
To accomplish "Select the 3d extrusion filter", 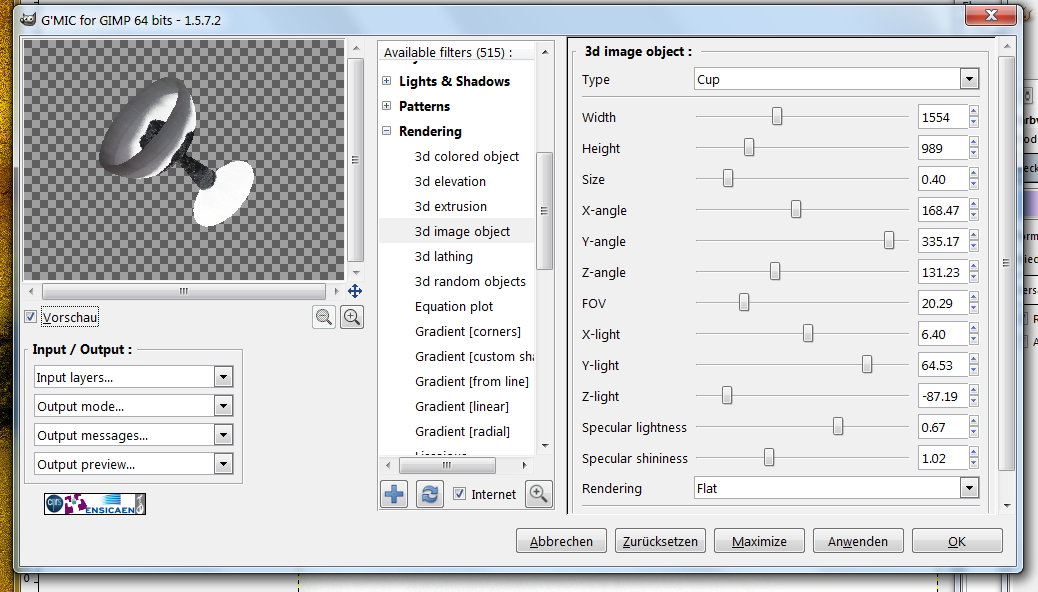I will [451, 207].
